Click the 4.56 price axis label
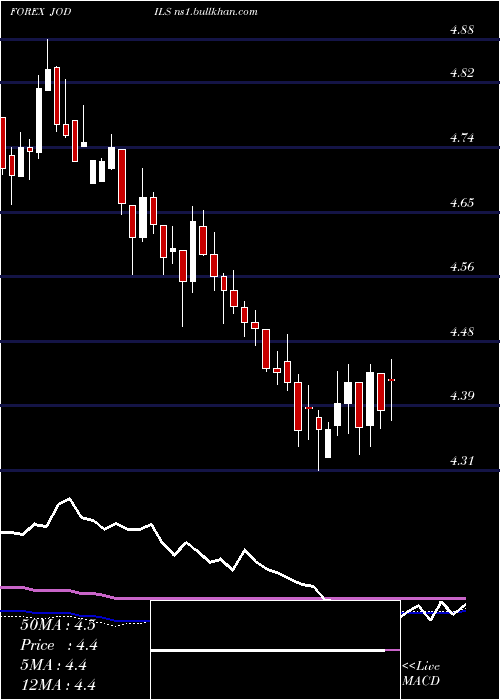500x700 pixels. pos(462,267)
